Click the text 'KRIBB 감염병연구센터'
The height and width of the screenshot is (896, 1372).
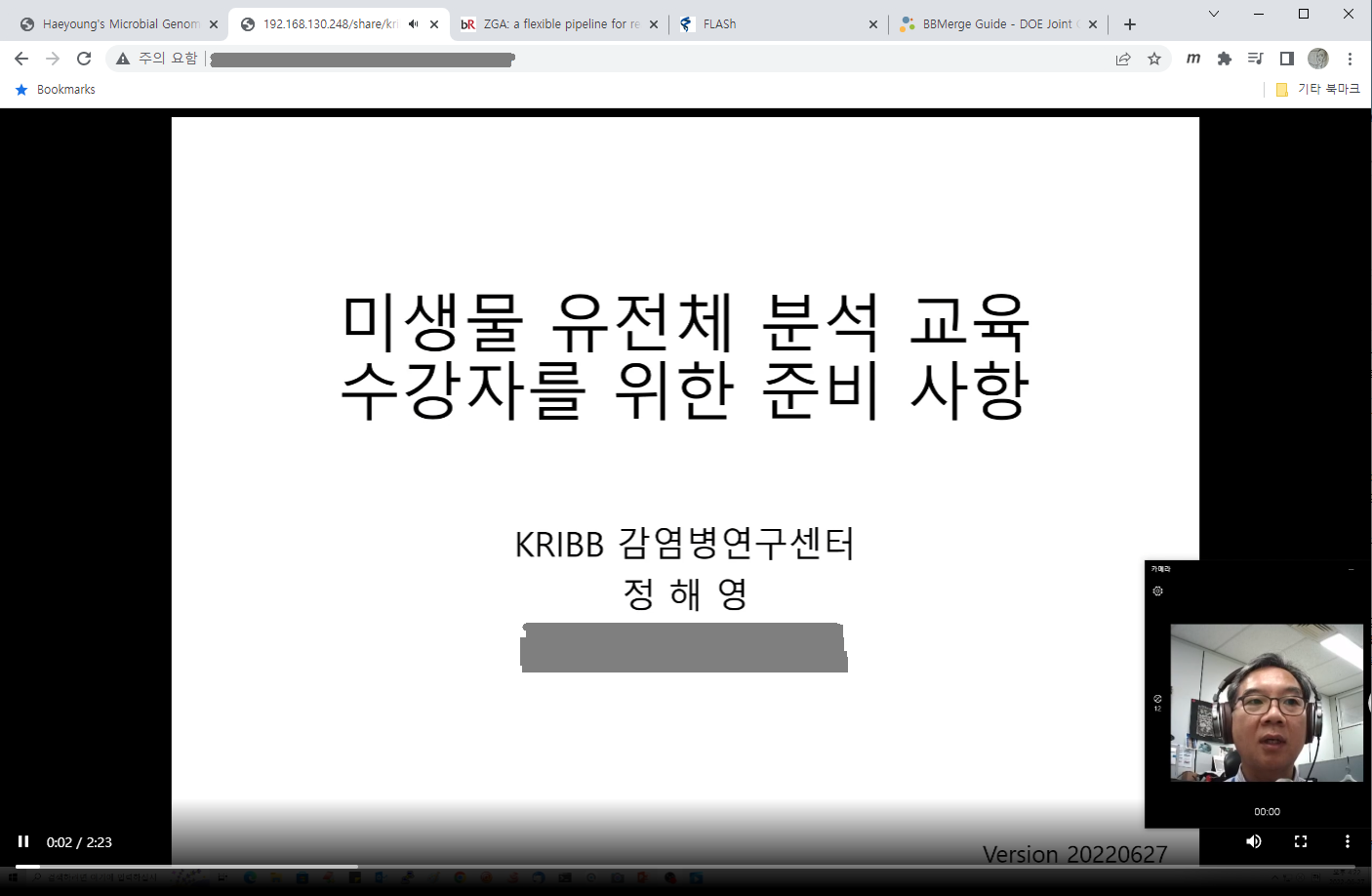pos(685,544)
